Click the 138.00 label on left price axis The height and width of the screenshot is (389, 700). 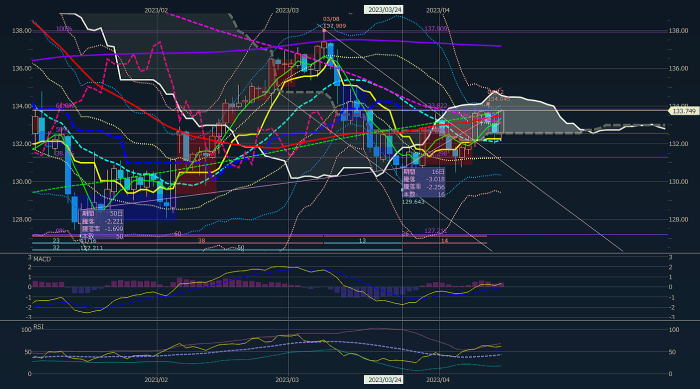click(x=21, y=31)
